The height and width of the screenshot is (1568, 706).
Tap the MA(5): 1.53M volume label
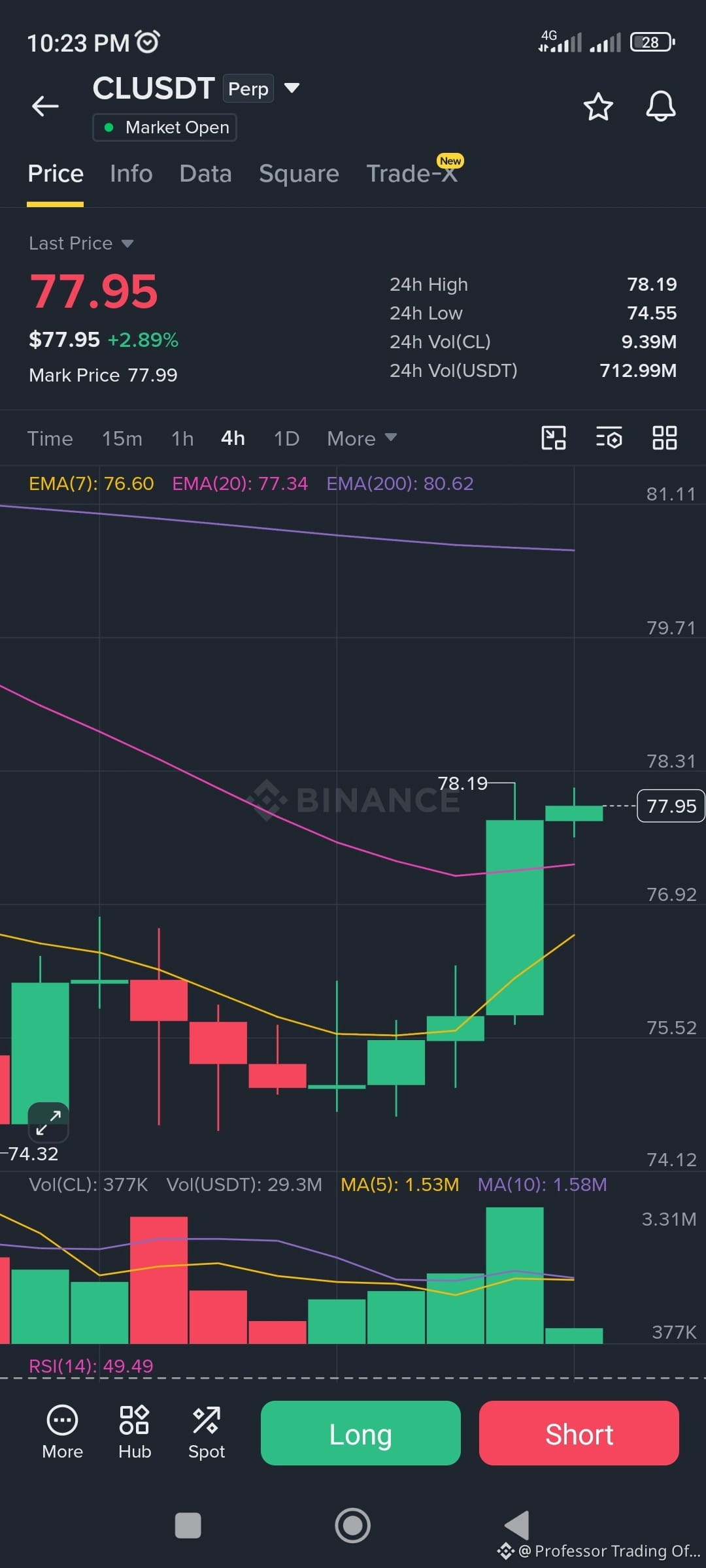click(400, 1184)
